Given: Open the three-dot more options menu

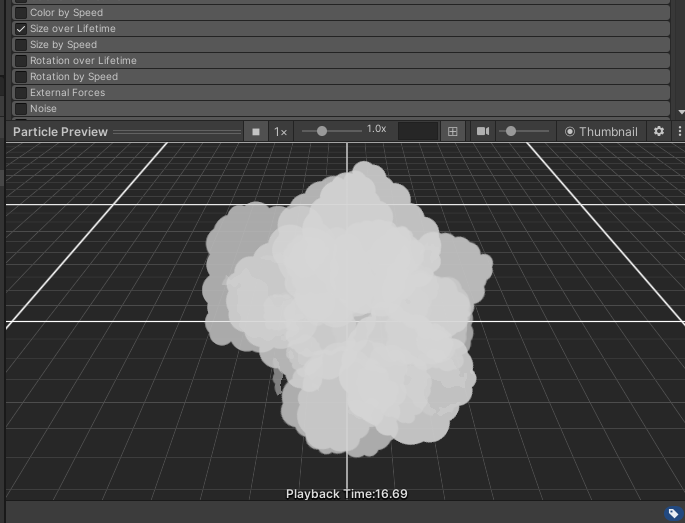Looking at the screenshot, I should [x=679, y=131].
